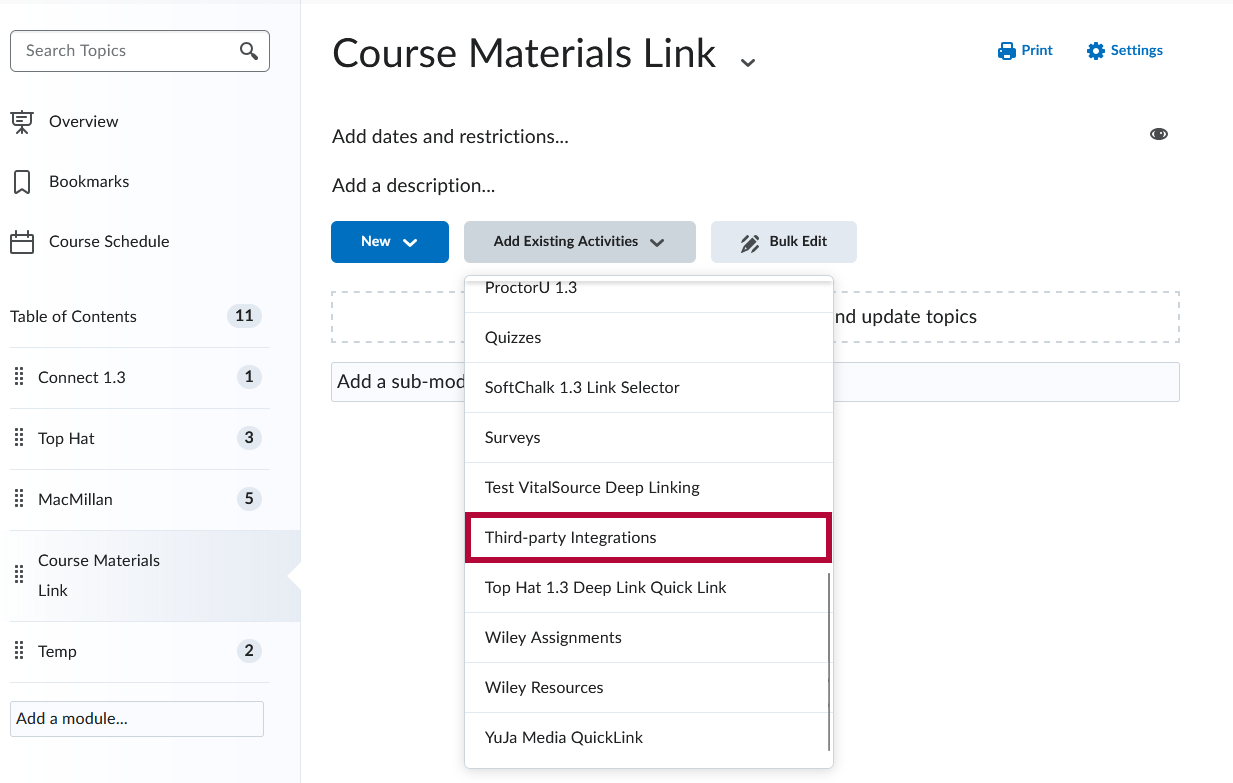Open the New dropdown button
Viewport: 1233px width, 783px height.
click(390, 242)
